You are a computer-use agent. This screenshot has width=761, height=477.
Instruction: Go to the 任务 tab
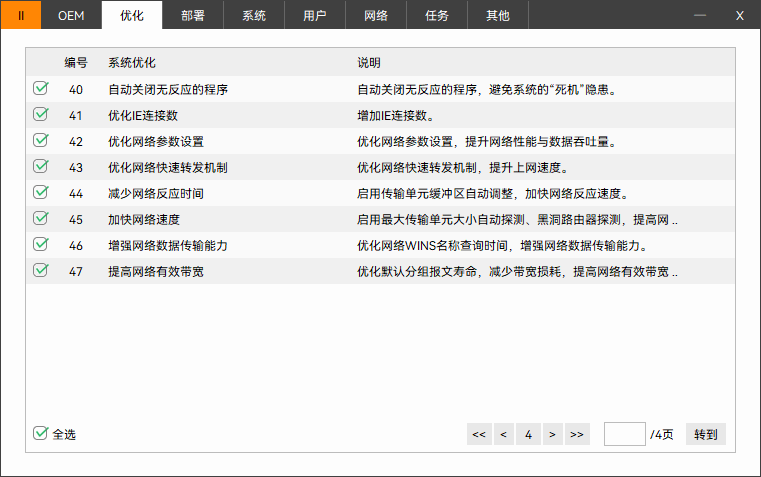click(x=437, y=15)
